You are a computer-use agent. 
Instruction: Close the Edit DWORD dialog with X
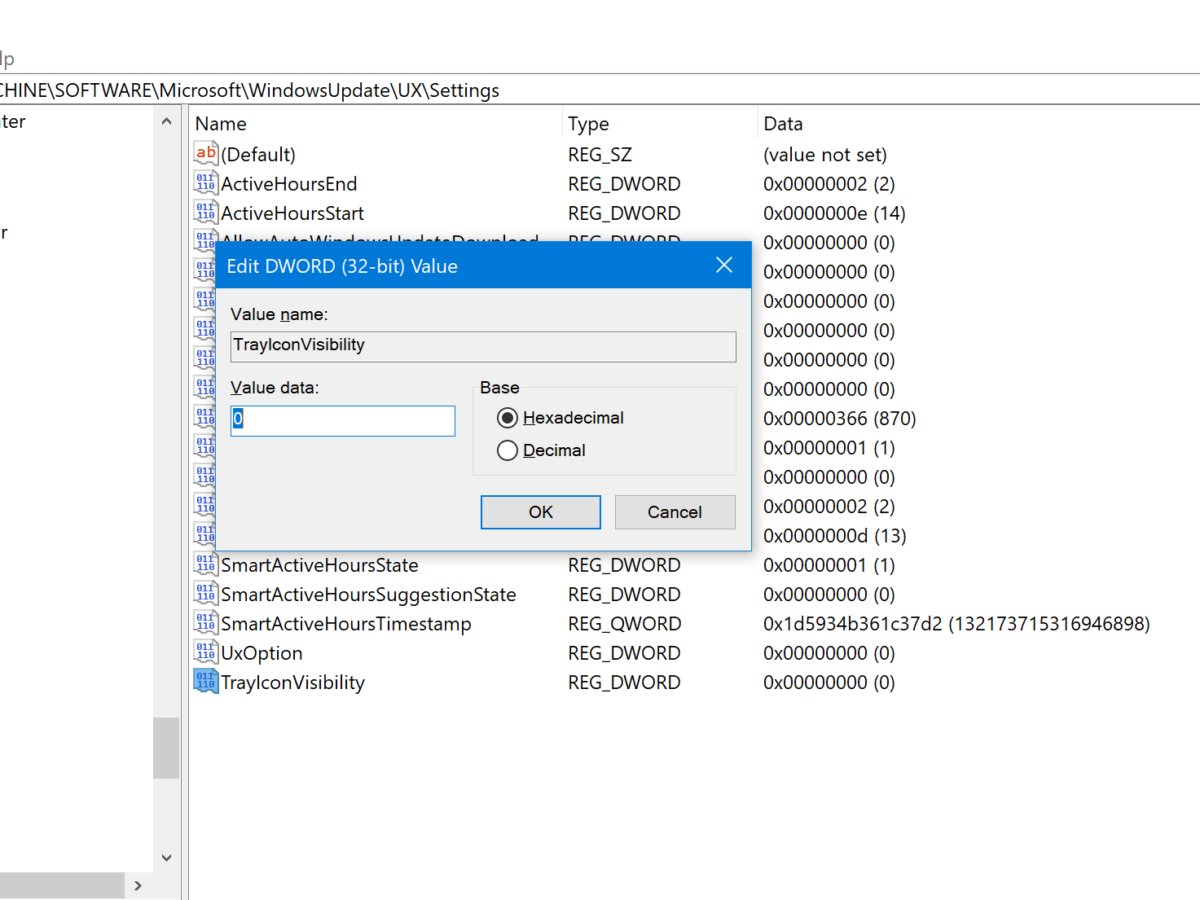pyautogui.click(x=724, y=266)
